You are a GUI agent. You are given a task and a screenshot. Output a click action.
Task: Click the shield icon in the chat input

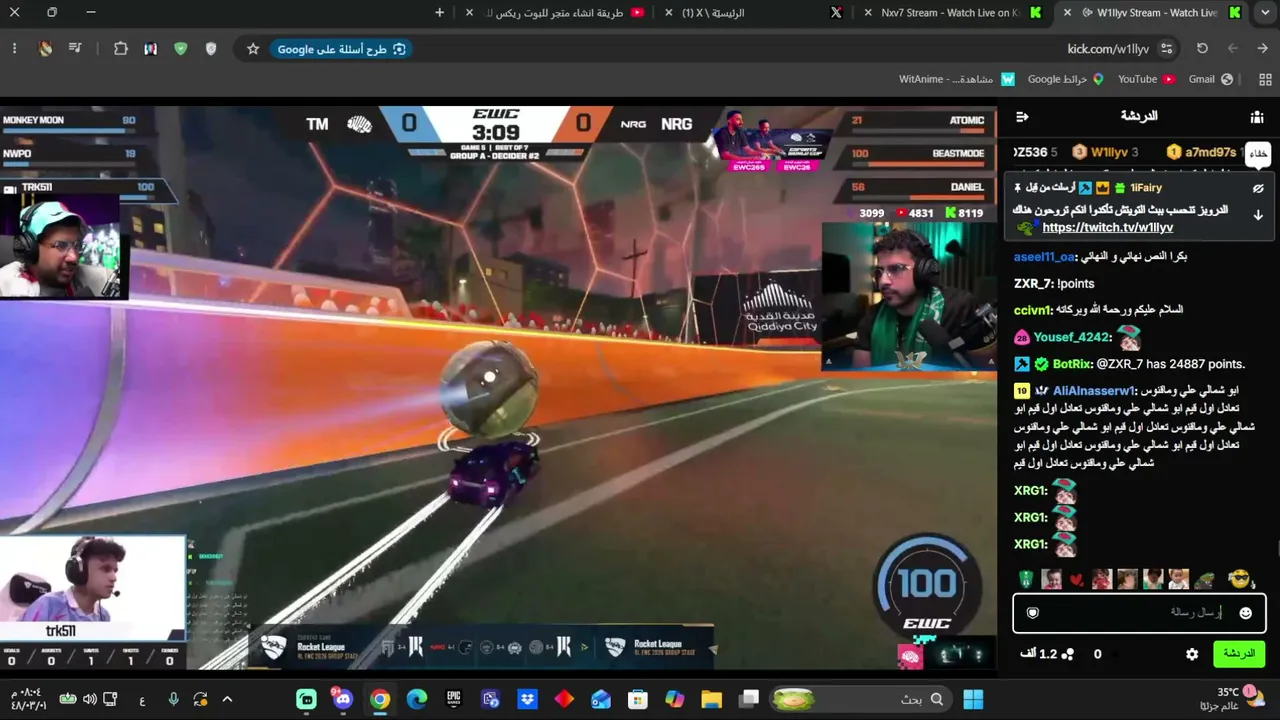coord(1033,613)
